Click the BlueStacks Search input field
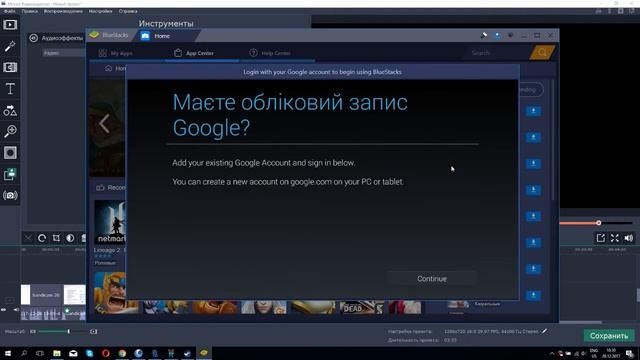This screenshot has width=640, height=360. tap(497, 53)
